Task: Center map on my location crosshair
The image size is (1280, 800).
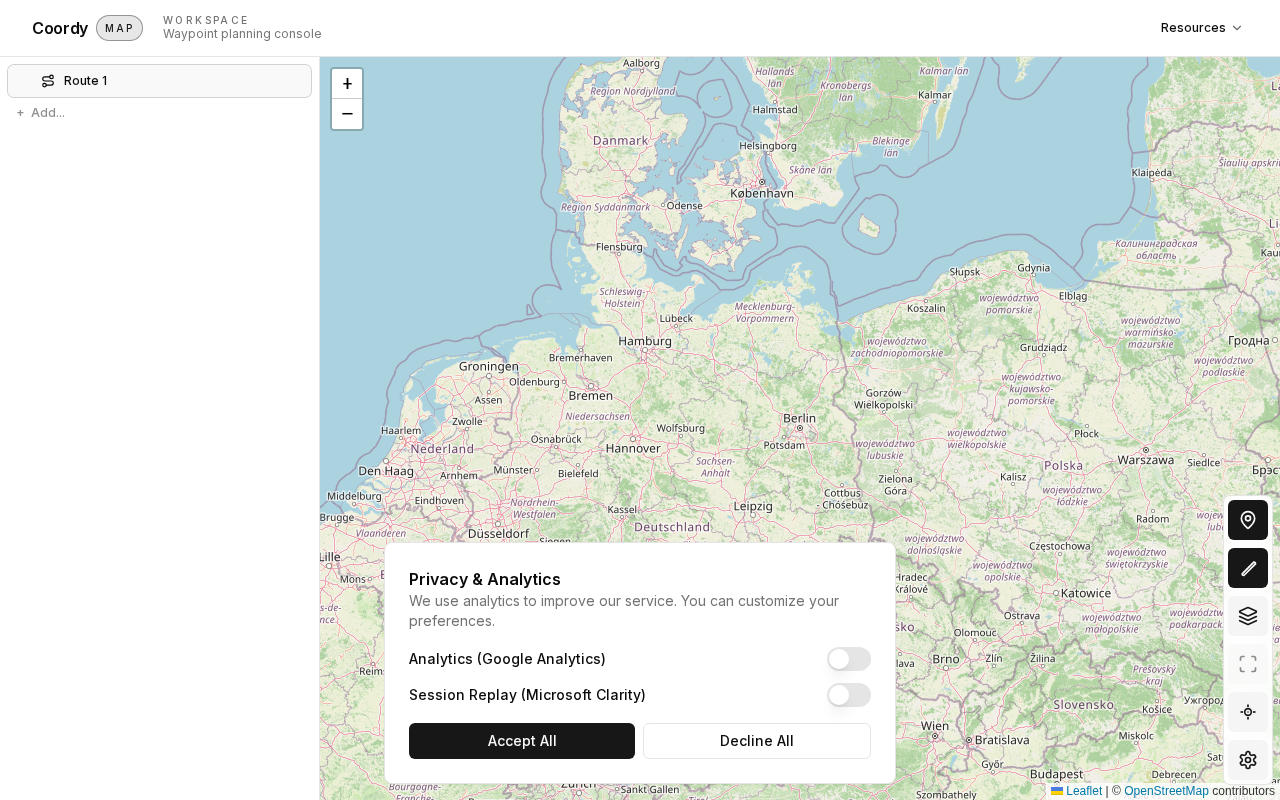Action: (x=1247, y=712)
